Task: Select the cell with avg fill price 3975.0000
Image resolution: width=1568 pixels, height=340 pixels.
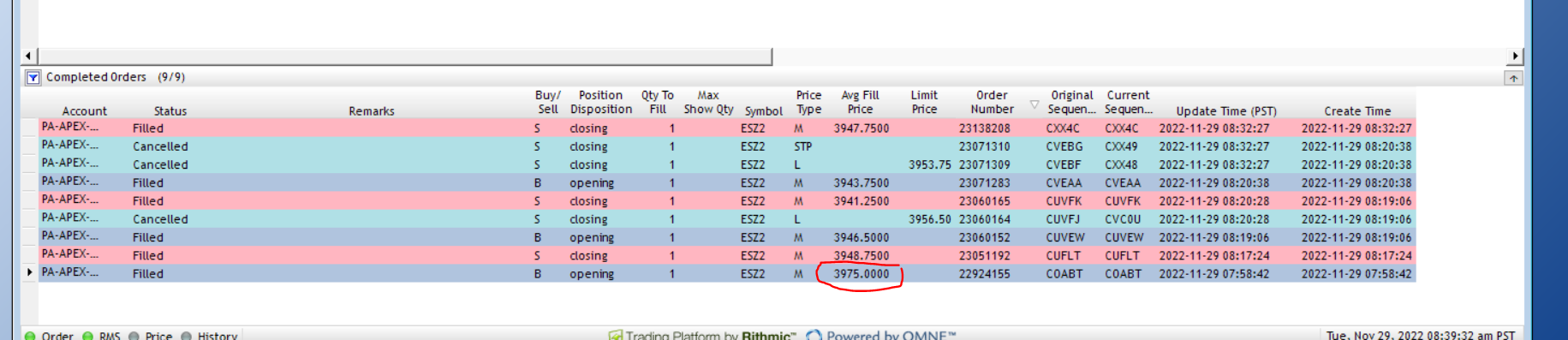Action: pos(862,274)
